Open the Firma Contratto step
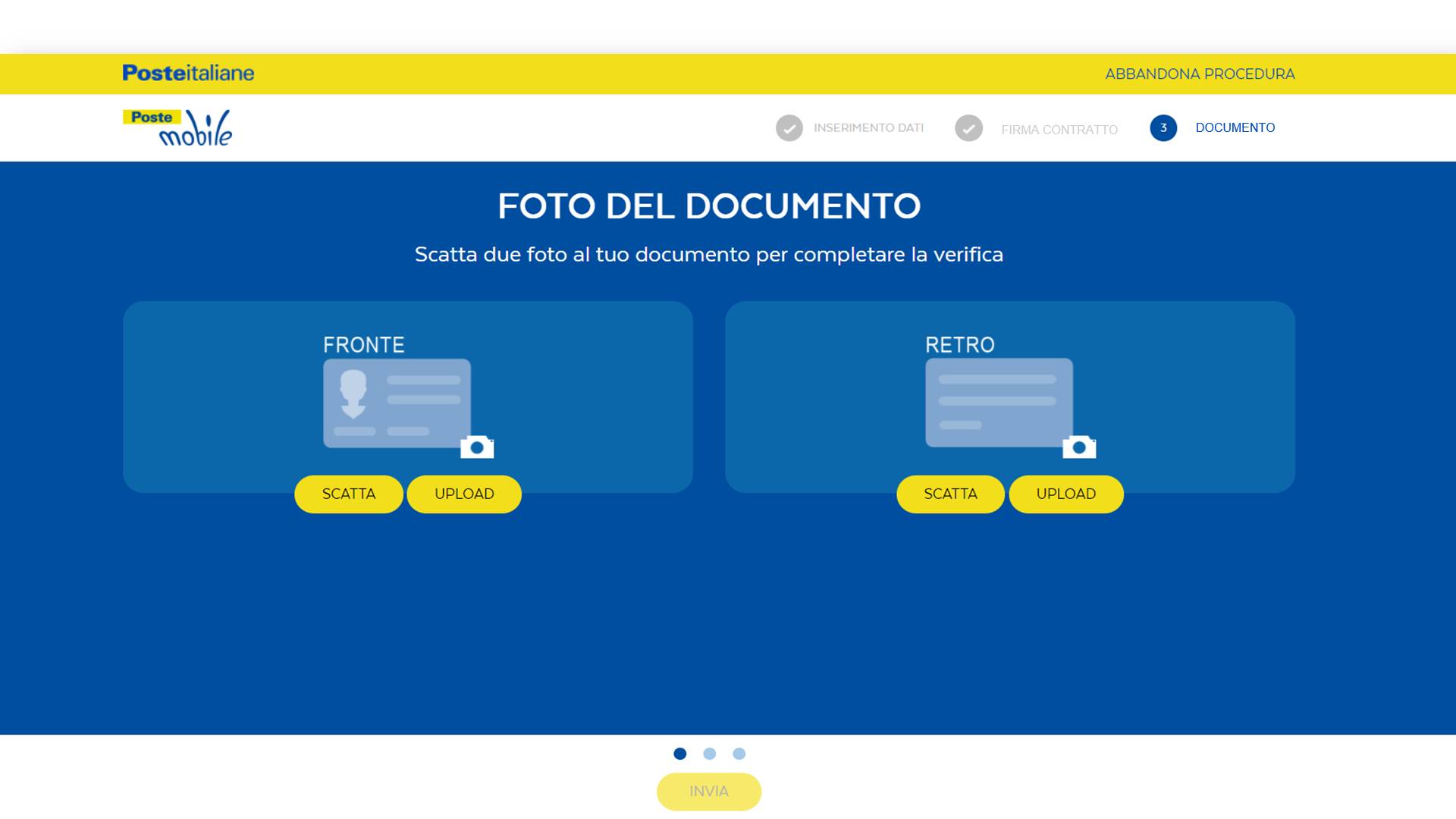Screen dimensions: 1456x819 [1059, 130]
